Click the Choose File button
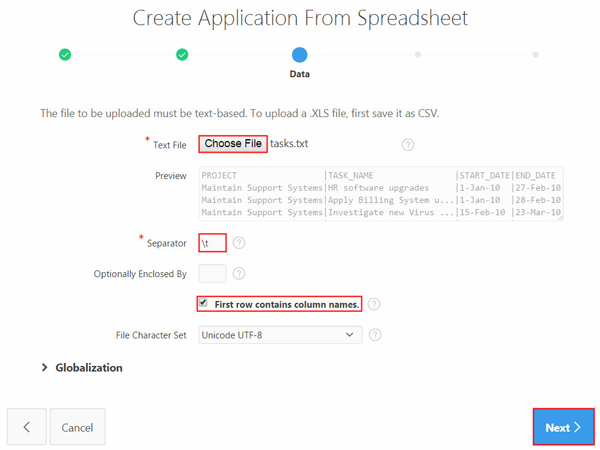The width and height of the screenshot is (600, 450). [x=233, y=144]
